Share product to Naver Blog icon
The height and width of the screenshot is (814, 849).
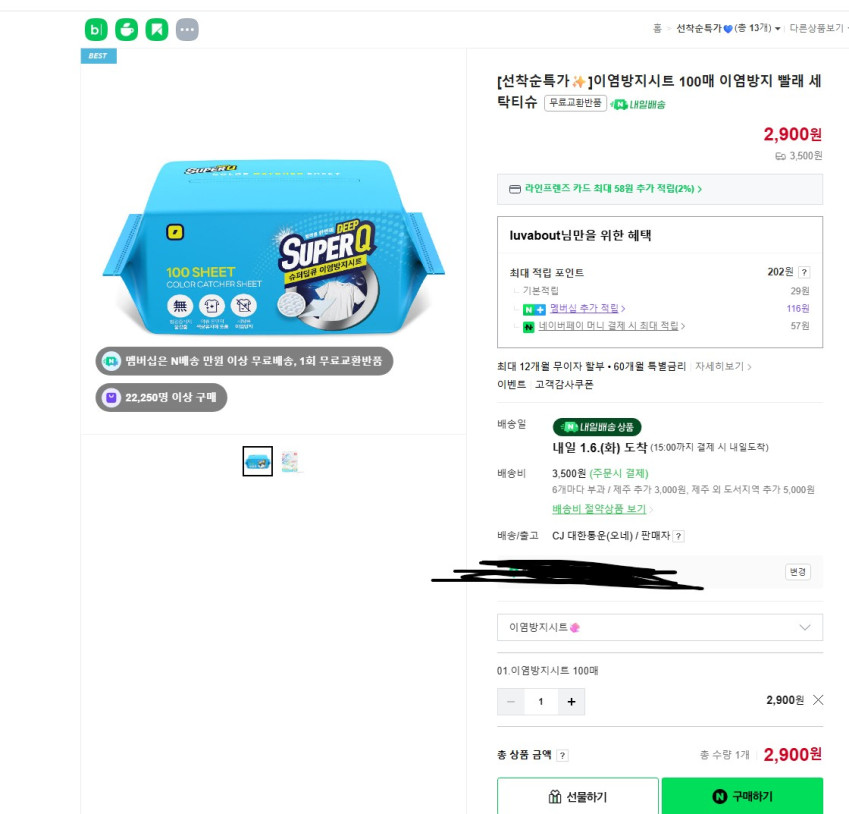[96, 29]
